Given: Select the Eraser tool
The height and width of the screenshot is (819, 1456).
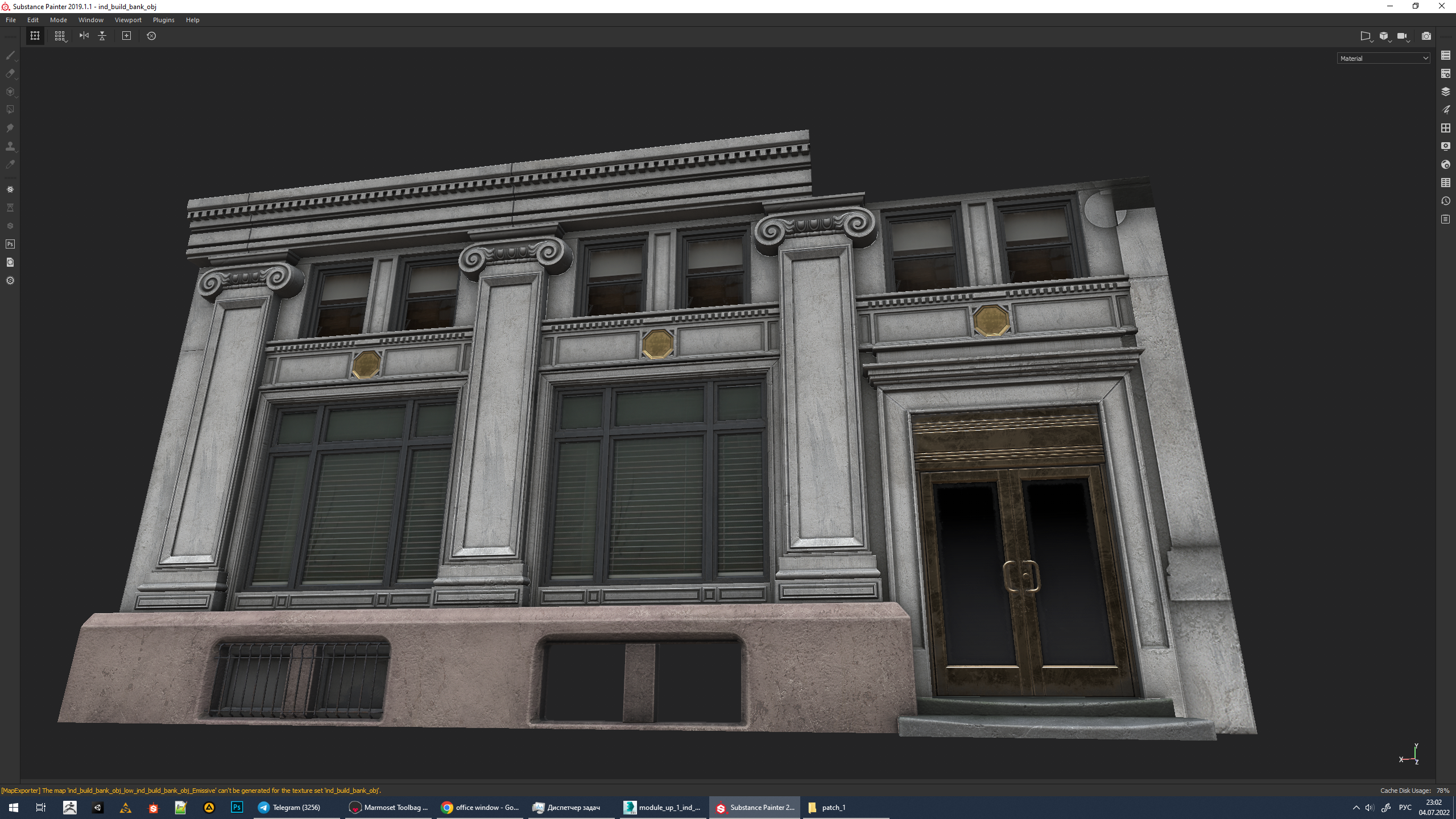Looking at the screenshot, I should pos(10,73).
